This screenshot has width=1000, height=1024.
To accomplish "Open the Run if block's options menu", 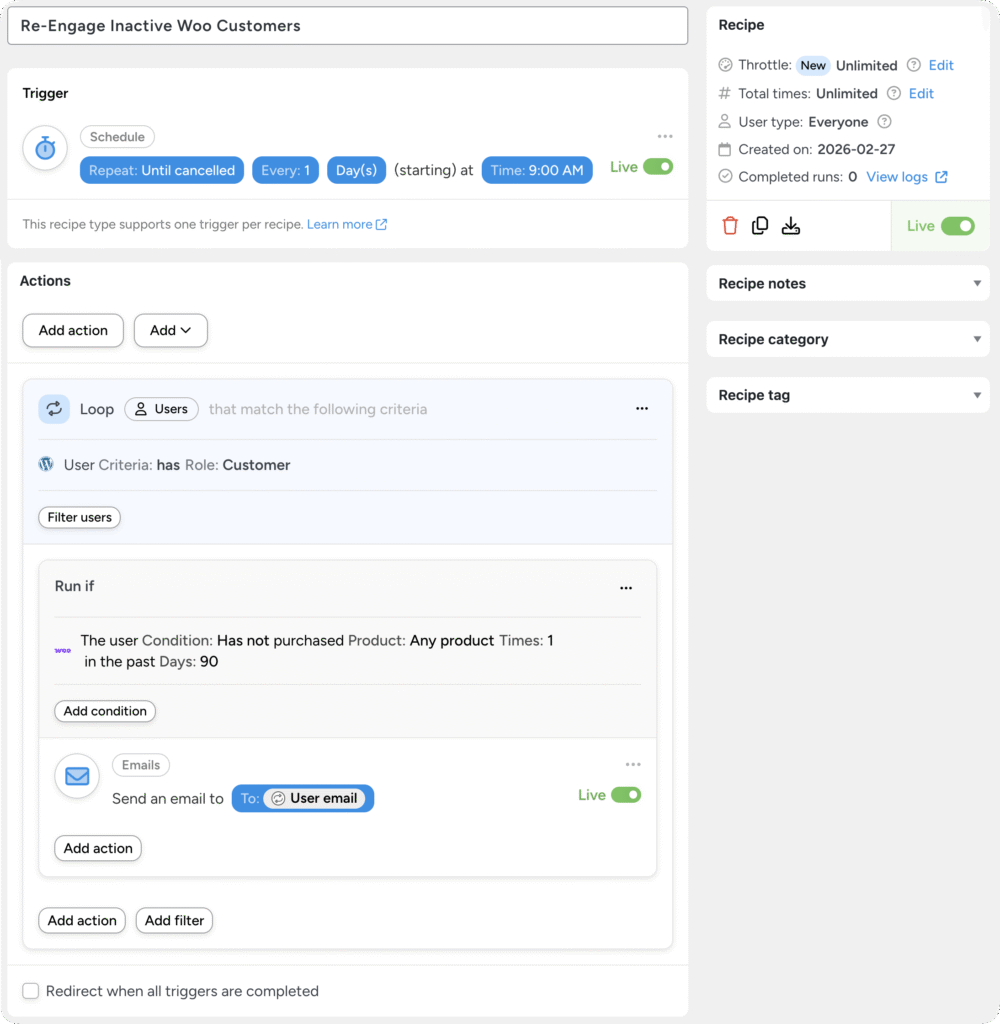I will (x=626, y=588).
